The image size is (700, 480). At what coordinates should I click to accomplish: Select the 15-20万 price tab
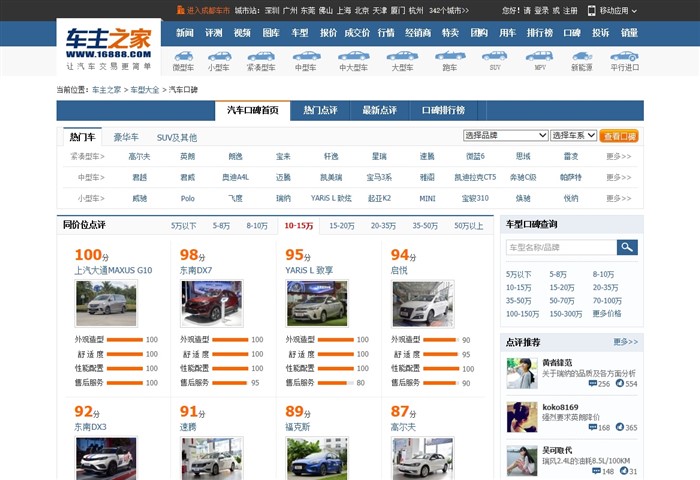(342, 226)
